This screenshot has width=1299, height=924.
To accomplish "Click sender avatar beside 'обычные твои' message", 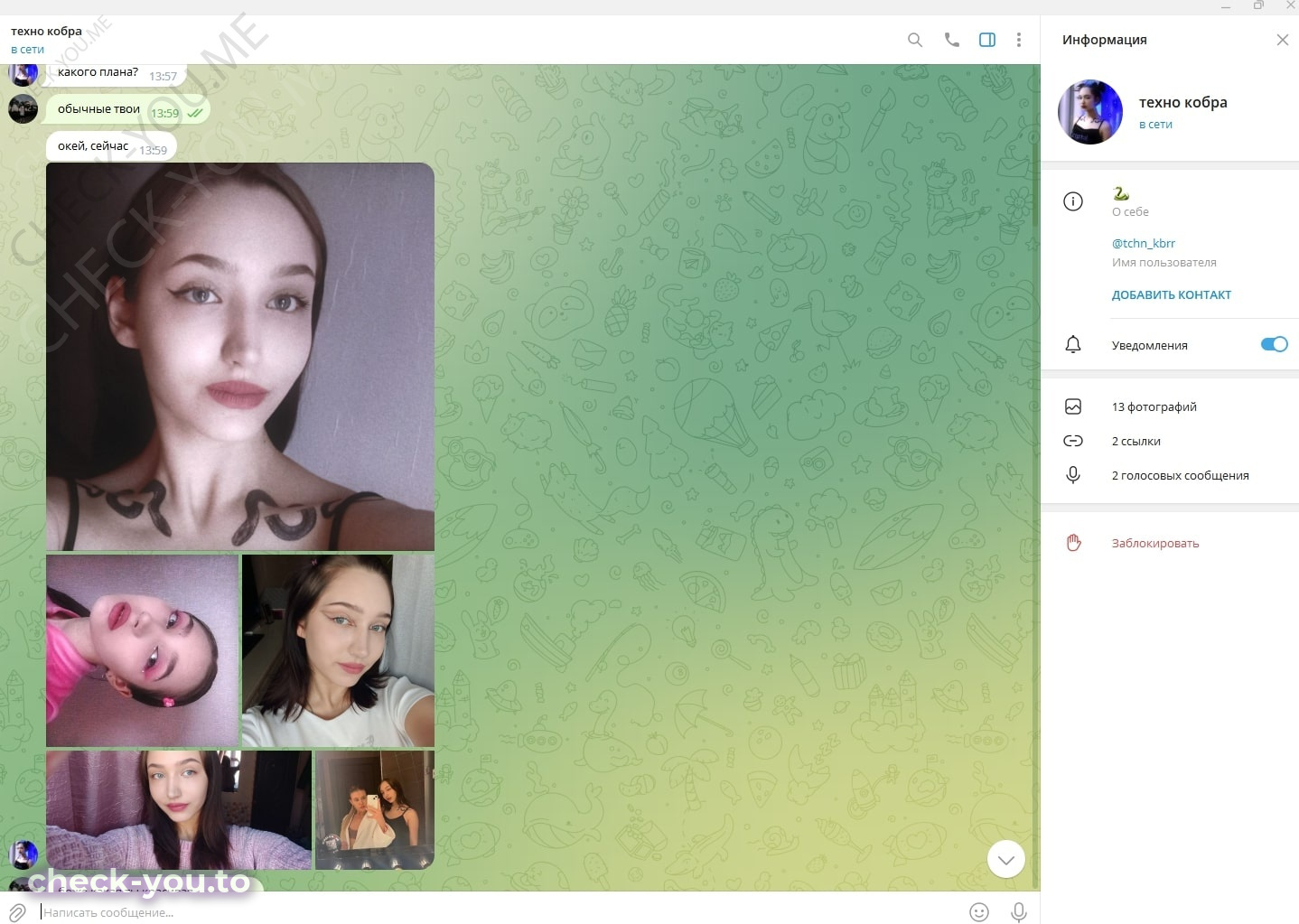I will [x=23, y=109].
